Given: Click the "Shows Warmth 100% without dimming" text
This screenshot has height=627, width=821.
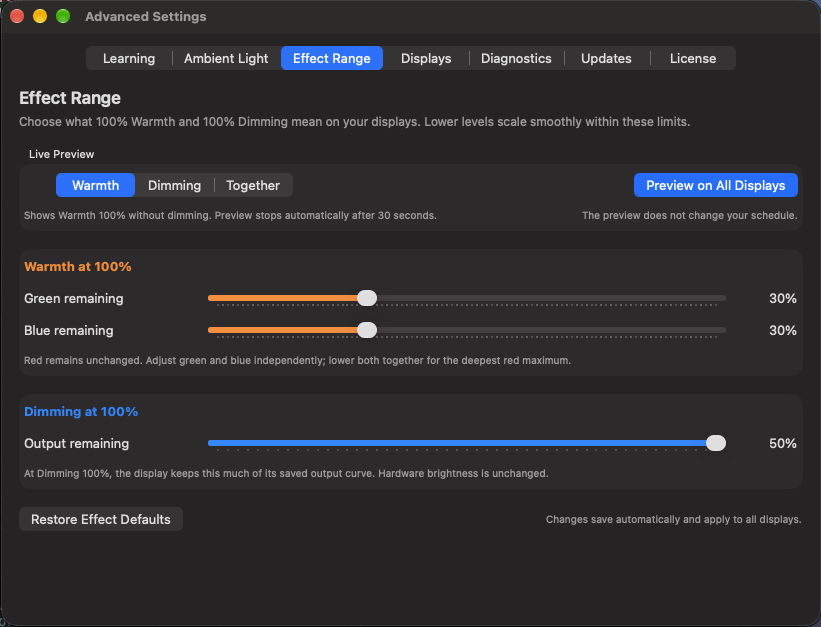Looking at the screenshot, I should pos(230,215).
